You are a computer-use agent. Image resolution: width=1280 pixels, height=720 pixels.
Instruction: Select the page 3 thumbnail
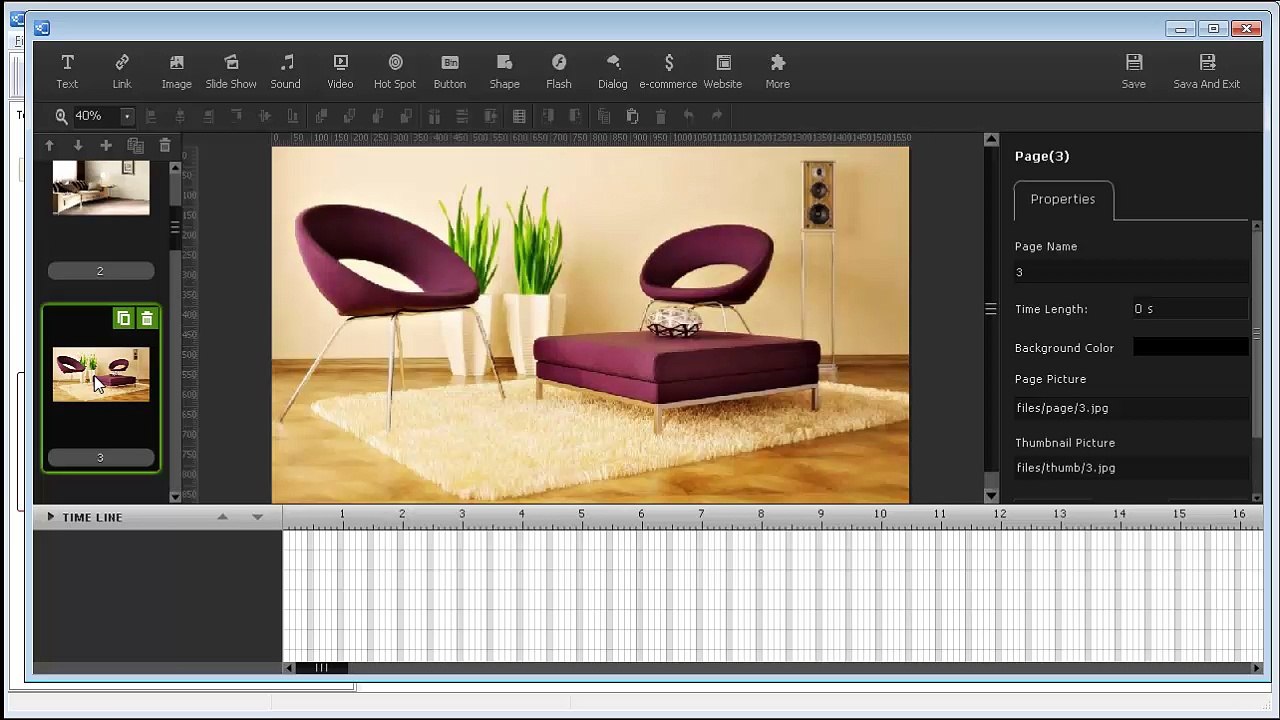(x=101, y=374)
